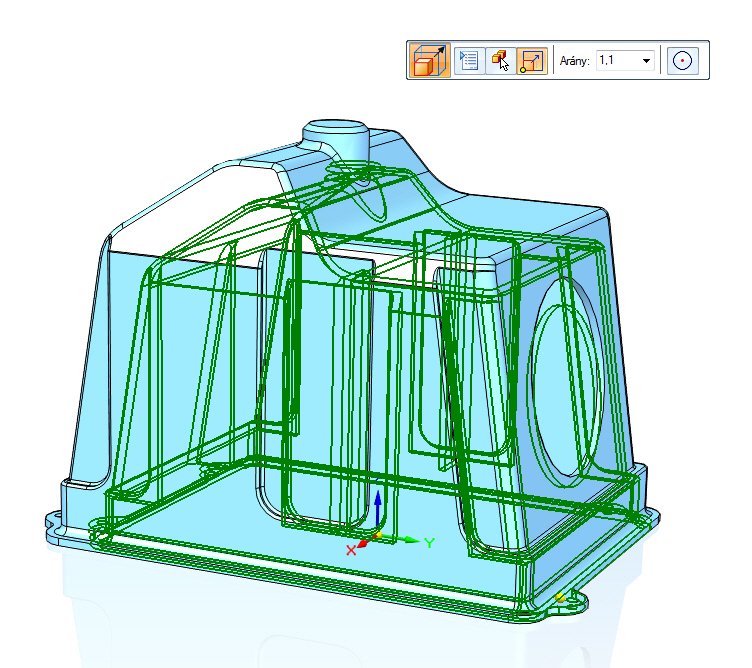Expand the Arány scale value dropdown arrow
The height and width of the screenshot is (668, 752).
(646, 61)
